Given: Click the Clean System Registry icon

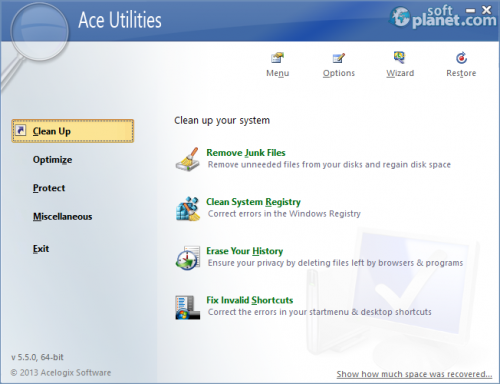Looking at the screenshot, I should pos(188,209).
